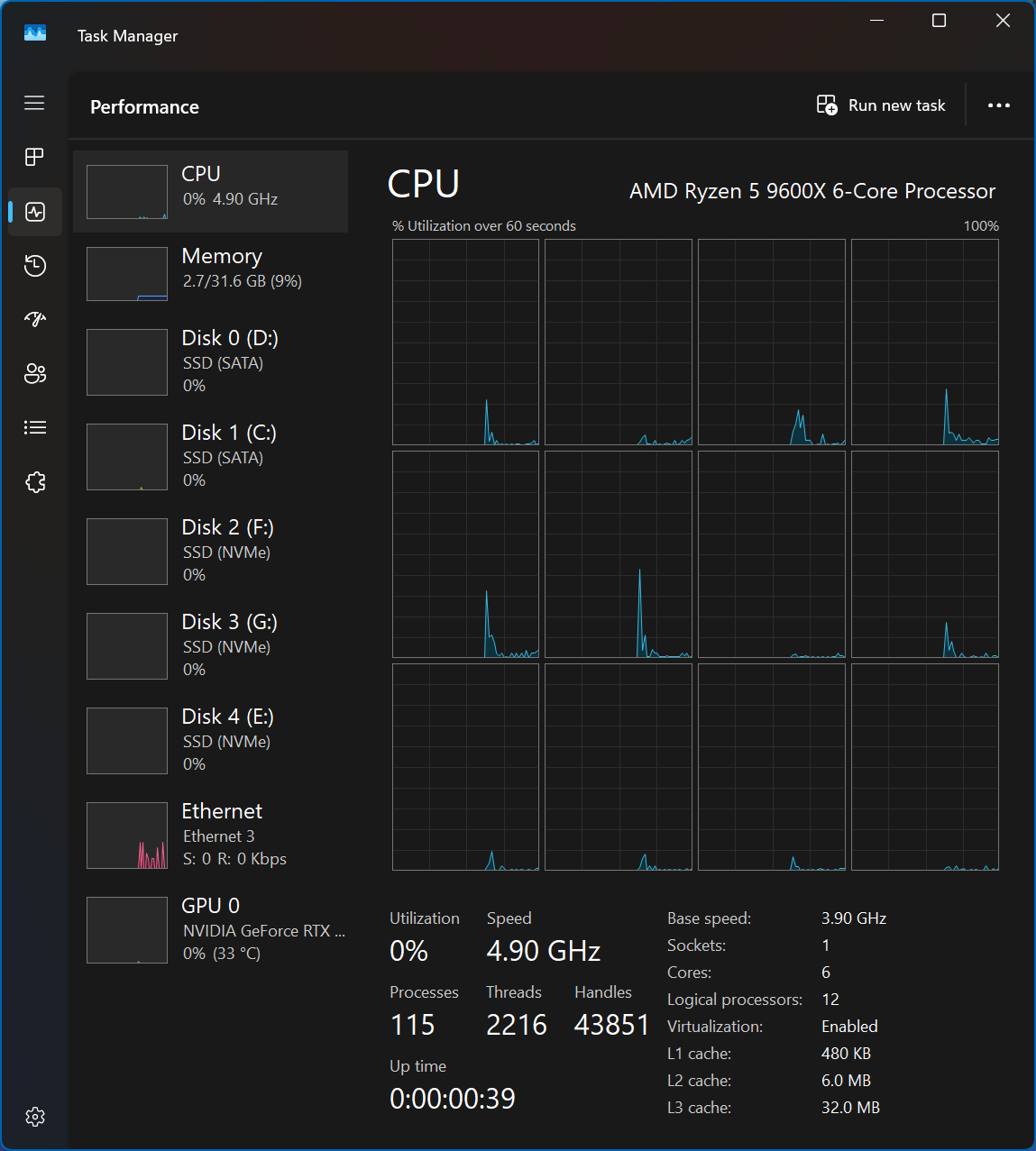The width and height of the screenshot is (1036, 1151).
Task: Select Performance page icon in sidebar
Action: point(35,212)
